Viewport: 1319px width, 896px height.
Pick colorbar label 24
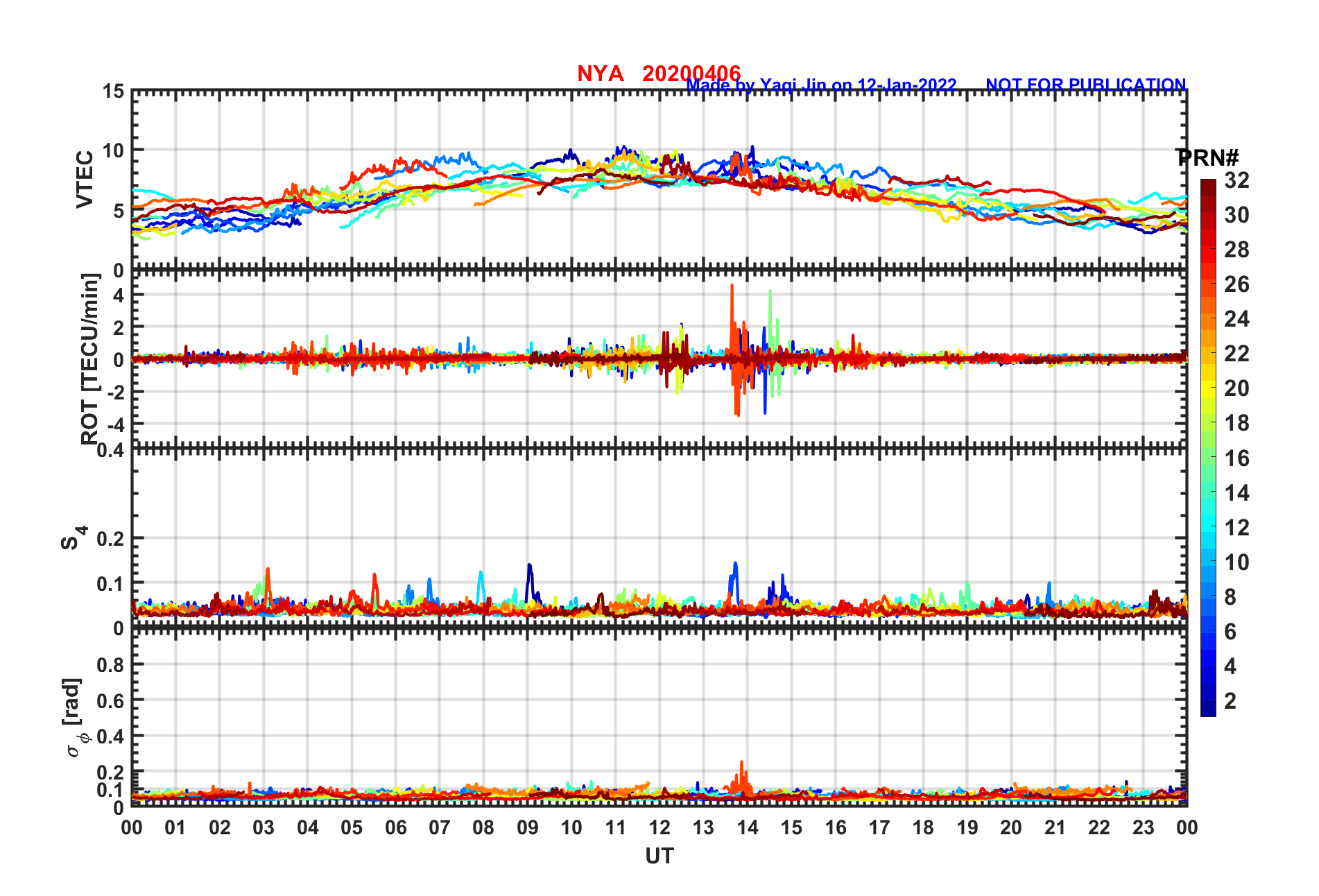coord(1236,319)
